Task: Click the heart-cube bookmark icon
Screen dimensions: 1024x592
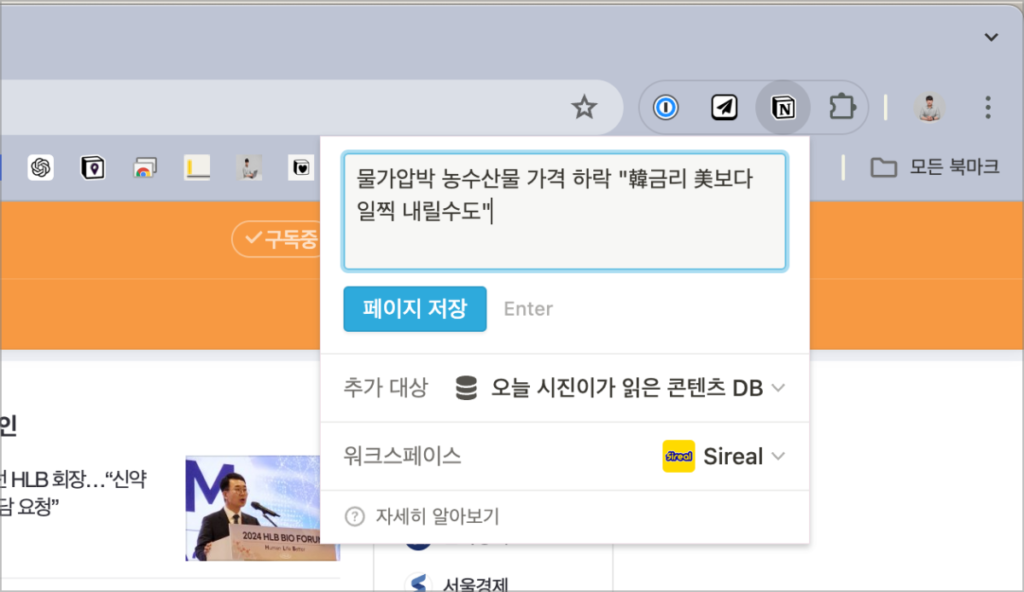Action: [298, 167]
